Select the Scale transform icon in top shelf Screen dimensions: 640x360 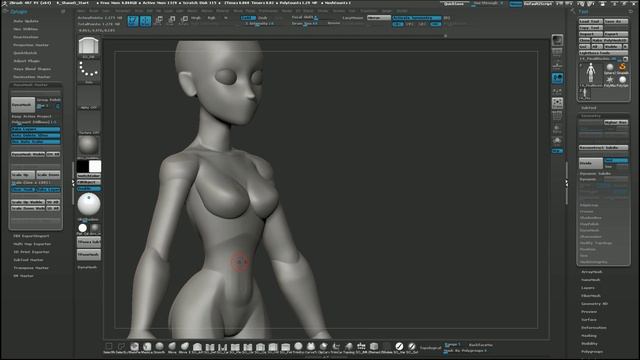tap(171, 20)
